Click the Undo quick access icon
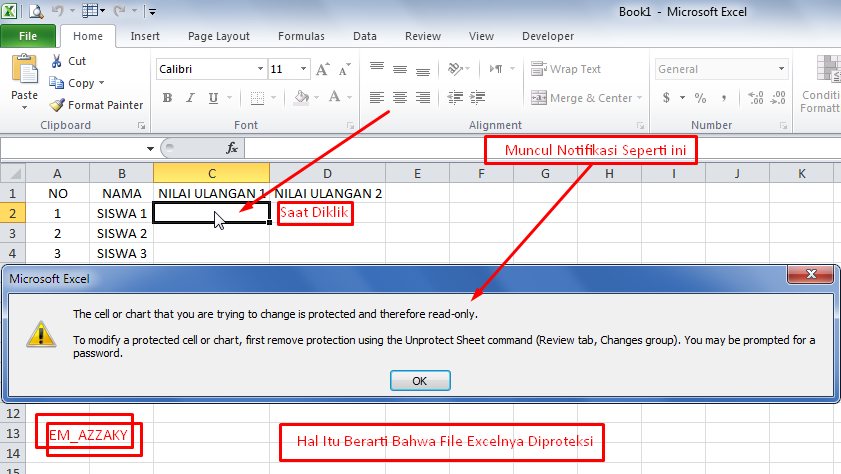This screenshot has width=841, height=474. tap(58, 11)
